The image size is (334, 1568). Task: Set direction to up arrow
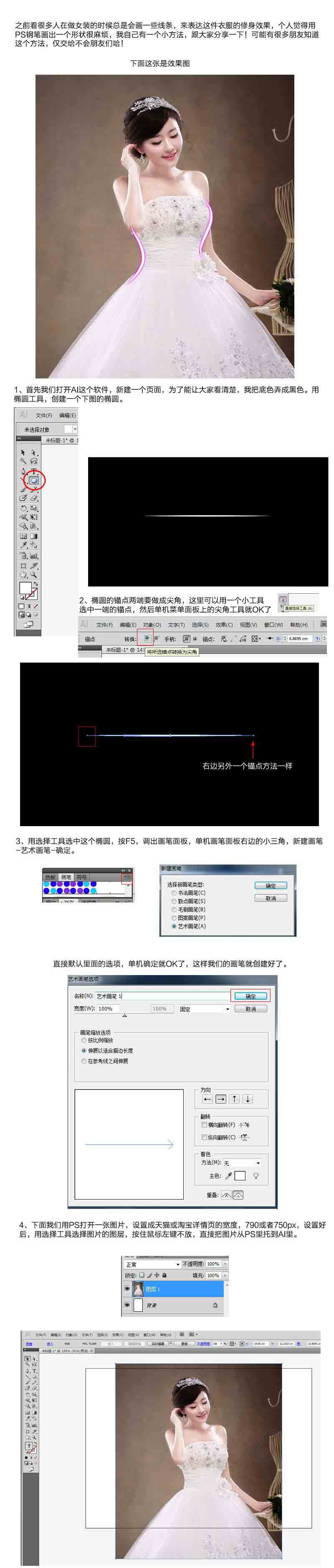point(234,1099)
